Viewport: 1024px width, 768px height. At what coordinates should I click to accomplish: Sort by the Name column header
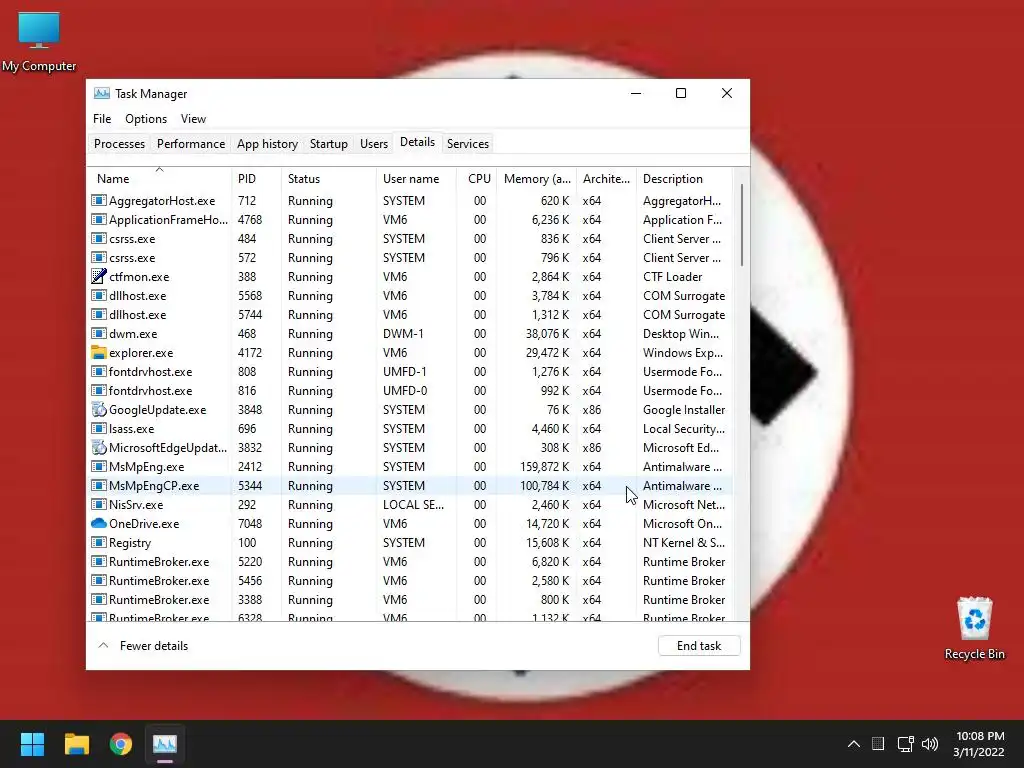[x=159, y=178]
